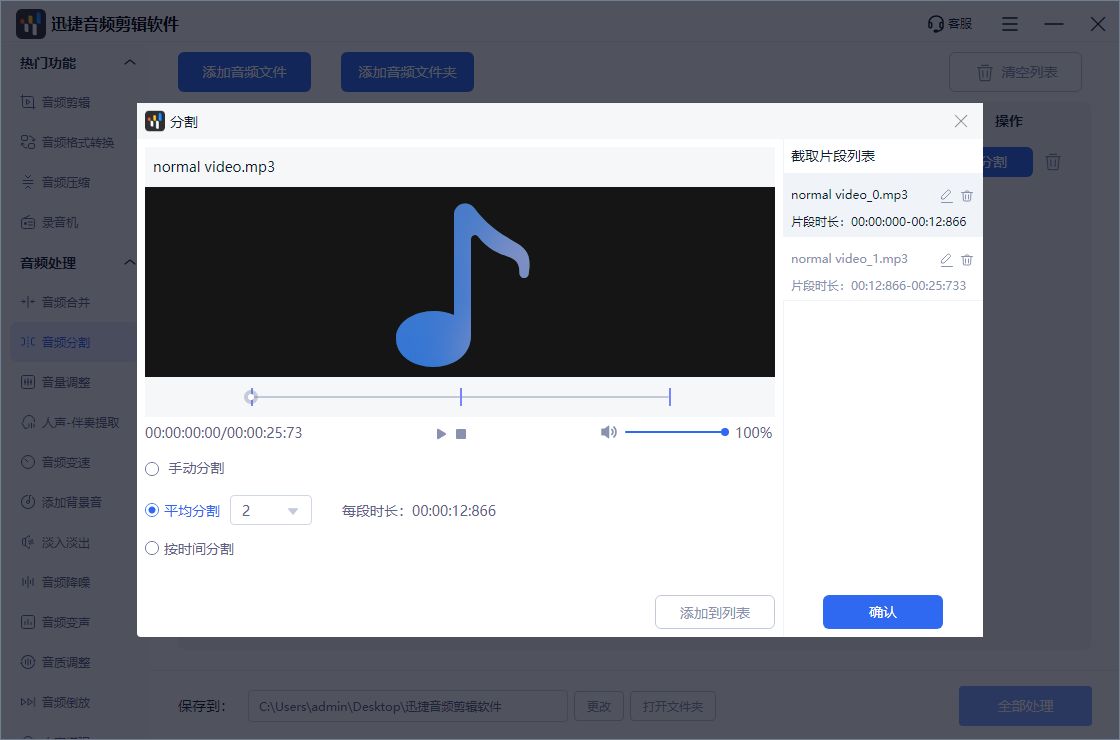Click the play button under the preview

[x=441, y=434]
